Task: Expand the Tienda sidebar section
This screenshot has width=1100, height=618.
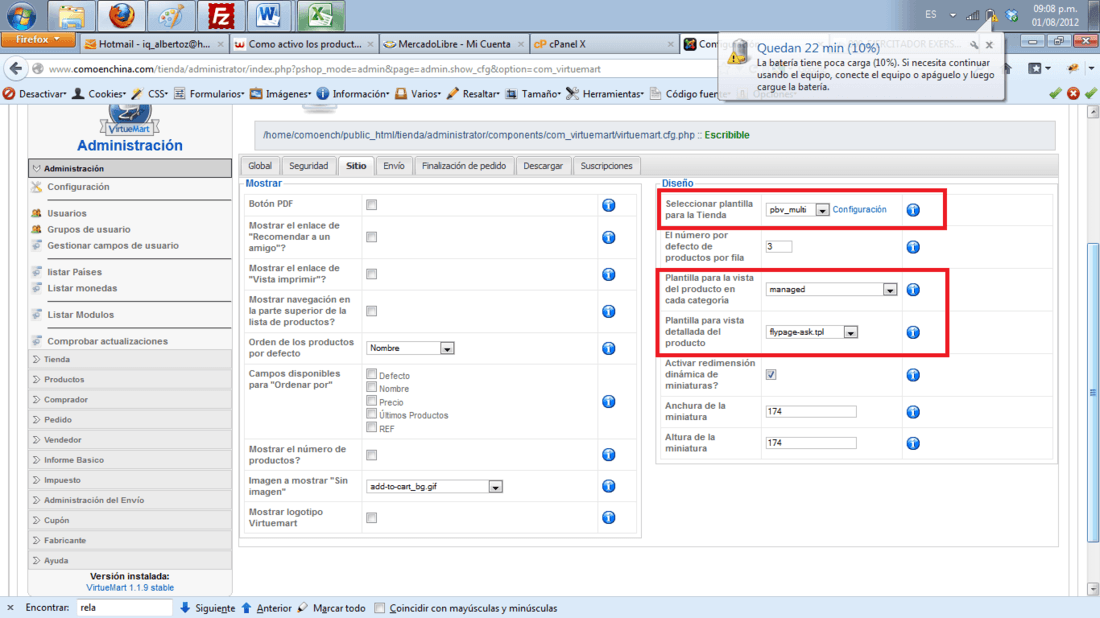Action: 130,359
